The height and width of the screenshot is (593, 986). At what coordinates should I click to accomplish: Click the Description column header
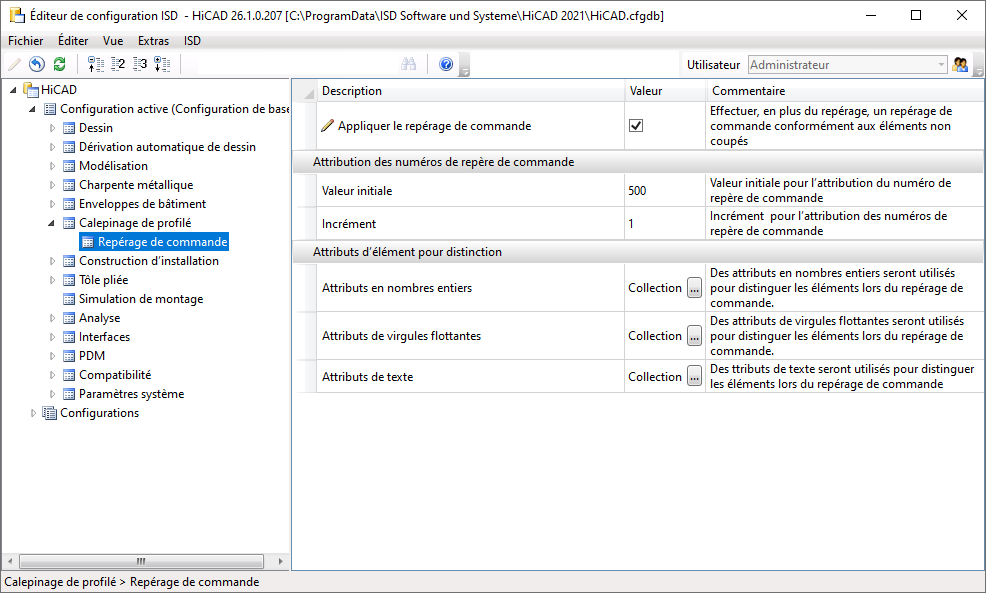tap(470, 91)
